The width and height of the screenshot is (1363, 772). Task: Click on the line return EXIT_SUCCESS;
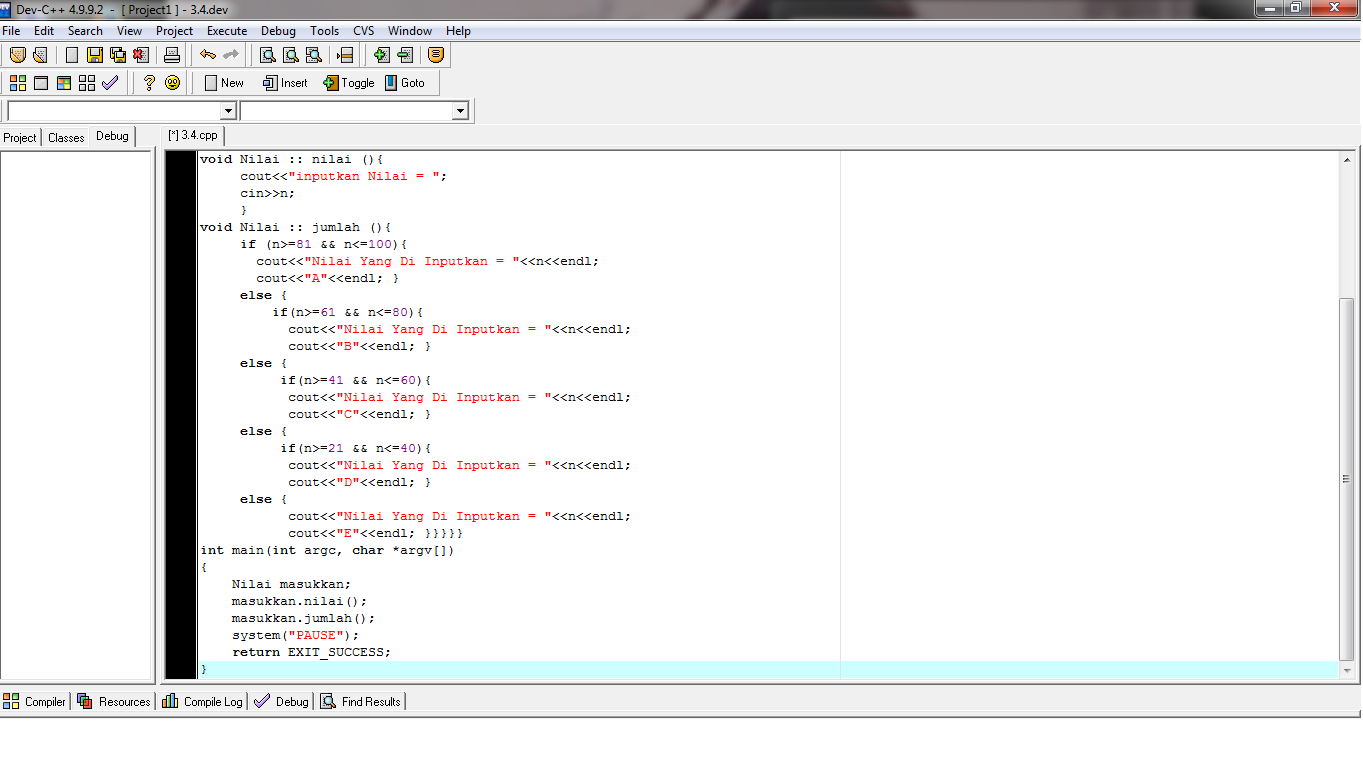pyautogui.click(x=311, y=652)
